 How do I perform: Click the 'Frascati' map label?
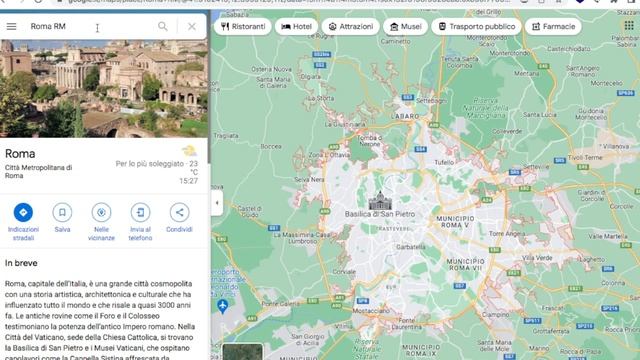point(553,308)
